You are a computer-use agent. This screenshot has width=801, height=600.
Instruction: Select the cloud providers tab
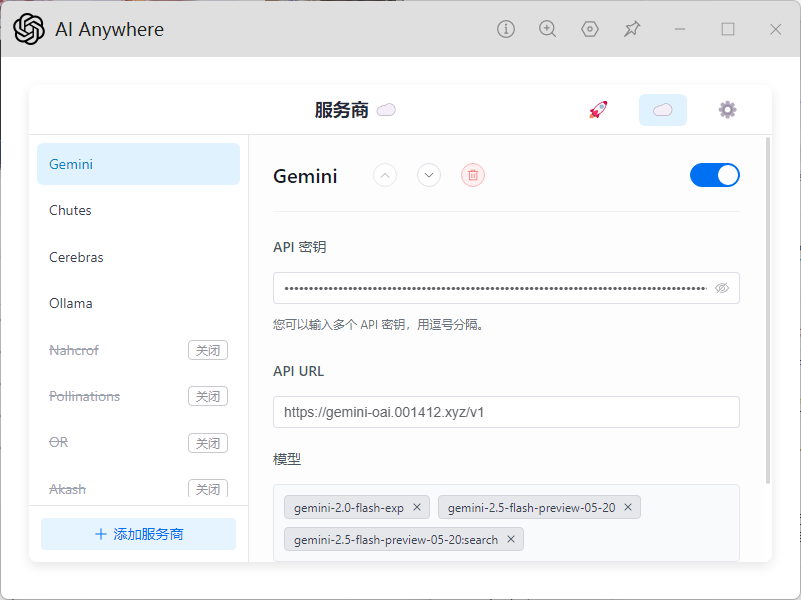[x=663, y=110]
